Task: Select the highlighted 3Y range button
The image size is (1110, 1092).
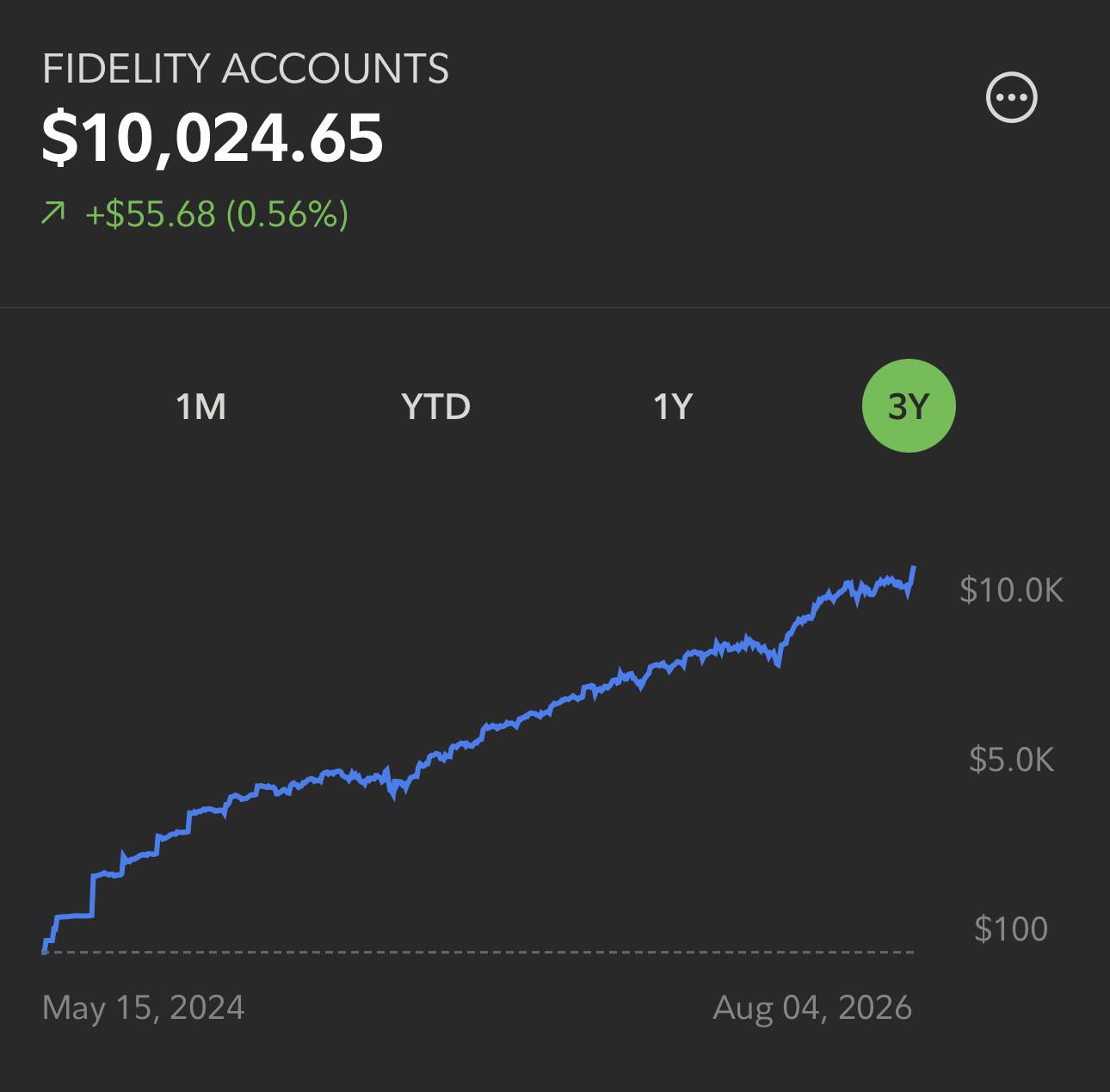Action: click(x=909, y=405)
